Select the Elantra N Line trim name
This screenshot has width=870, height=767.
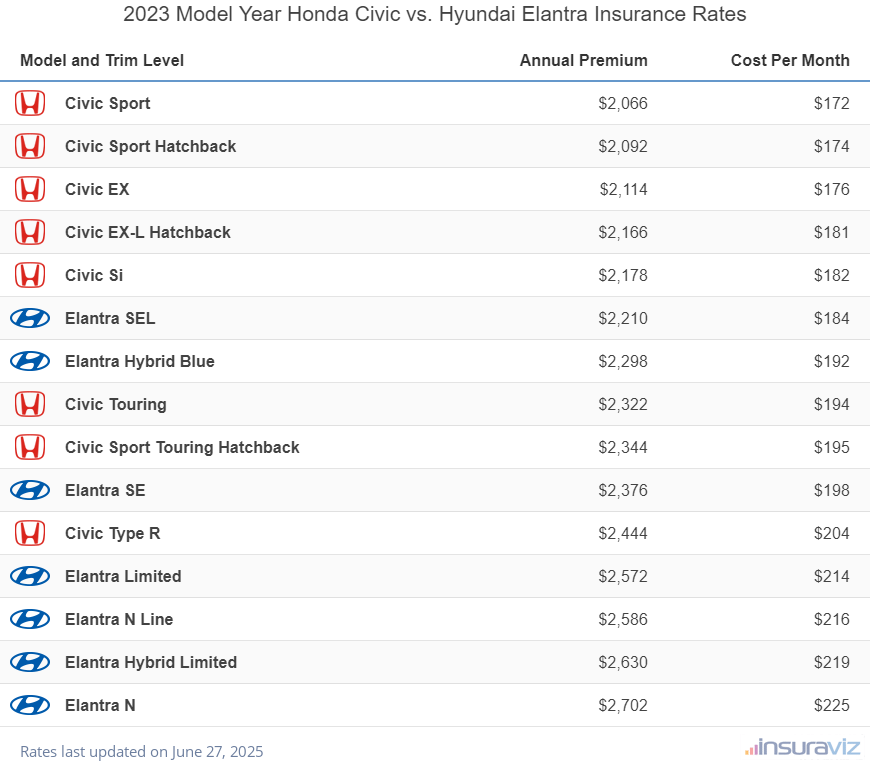(119, 619)
